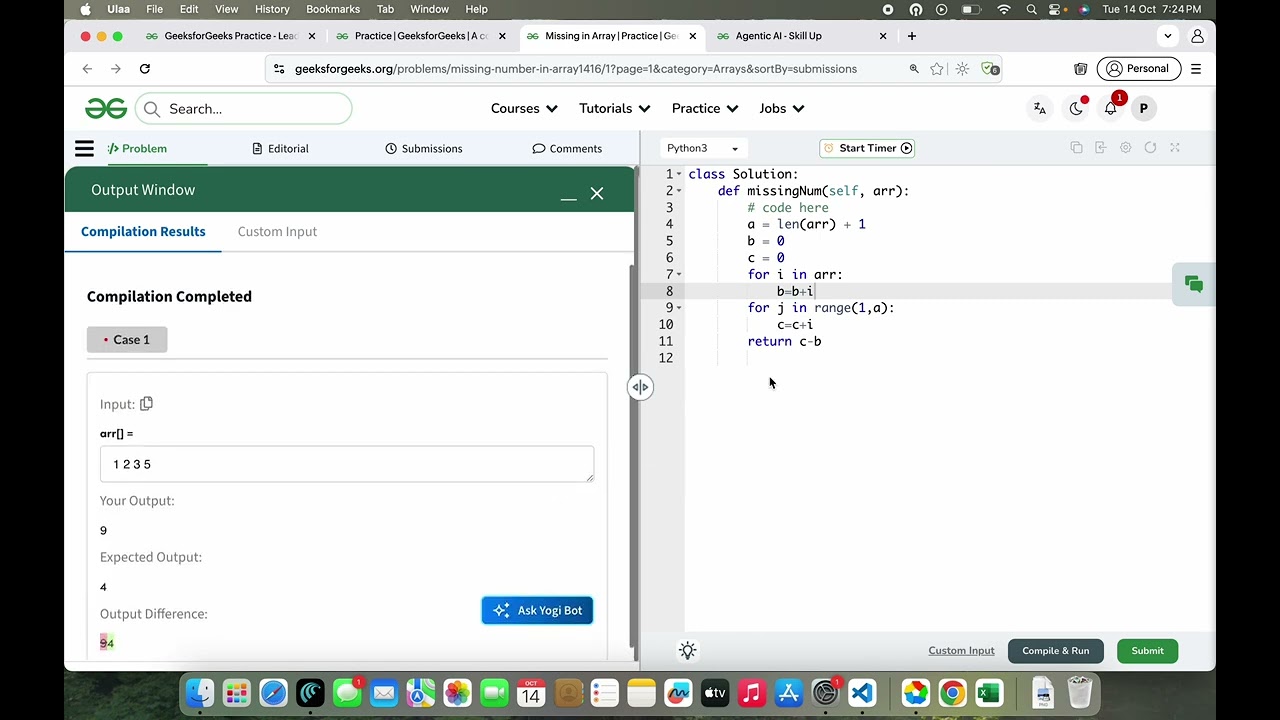
Task: Open the green chat widget
Action: pyautogui.click(x=1194, y=285)
